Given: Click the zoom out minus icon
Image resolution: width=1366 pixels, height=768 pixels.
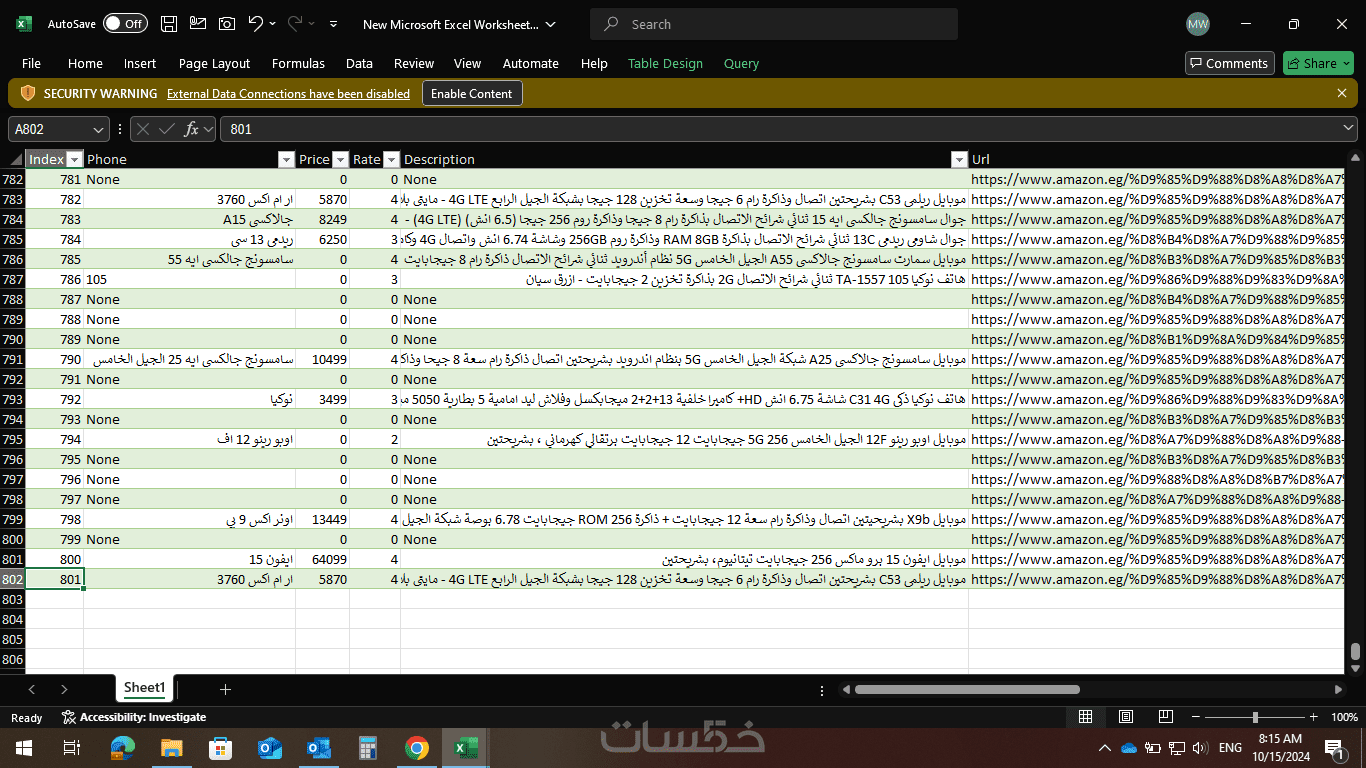Looking at the screenshot, I should 1195,717.
